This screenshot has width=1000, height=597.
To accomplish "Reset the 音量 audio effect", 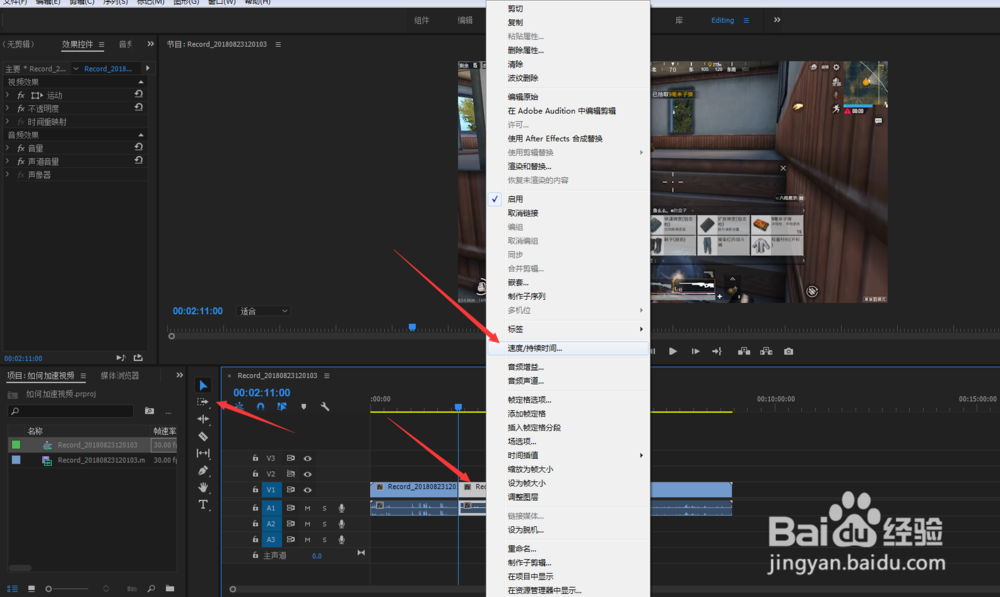I will click(138, 147).
